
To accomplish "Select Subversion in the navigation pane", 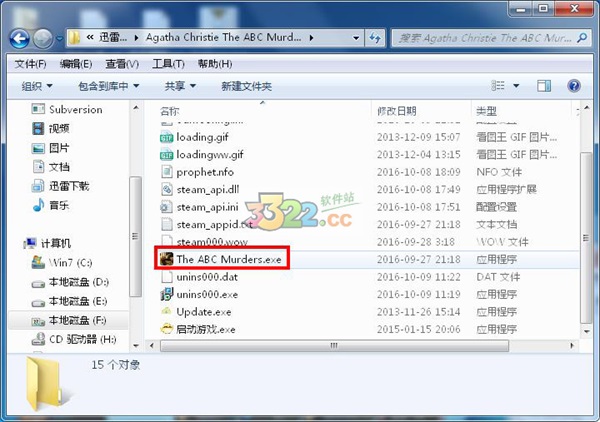I will click(x=67, y=109).
